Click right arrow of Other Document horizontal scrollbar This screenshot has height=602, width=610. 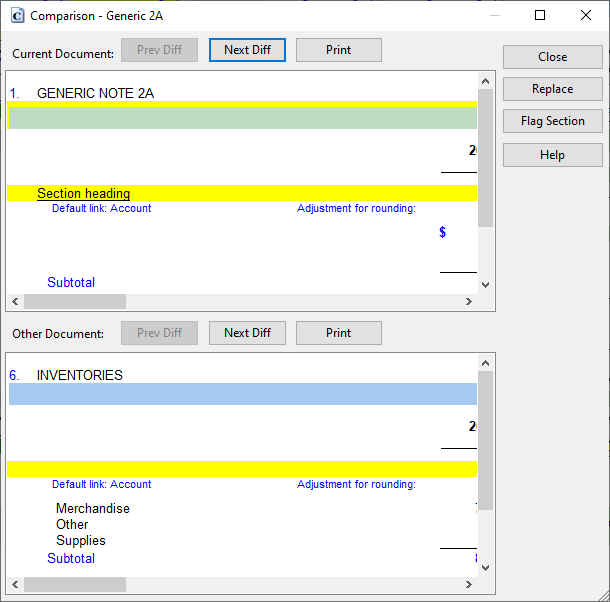click(x=469, y=584)
